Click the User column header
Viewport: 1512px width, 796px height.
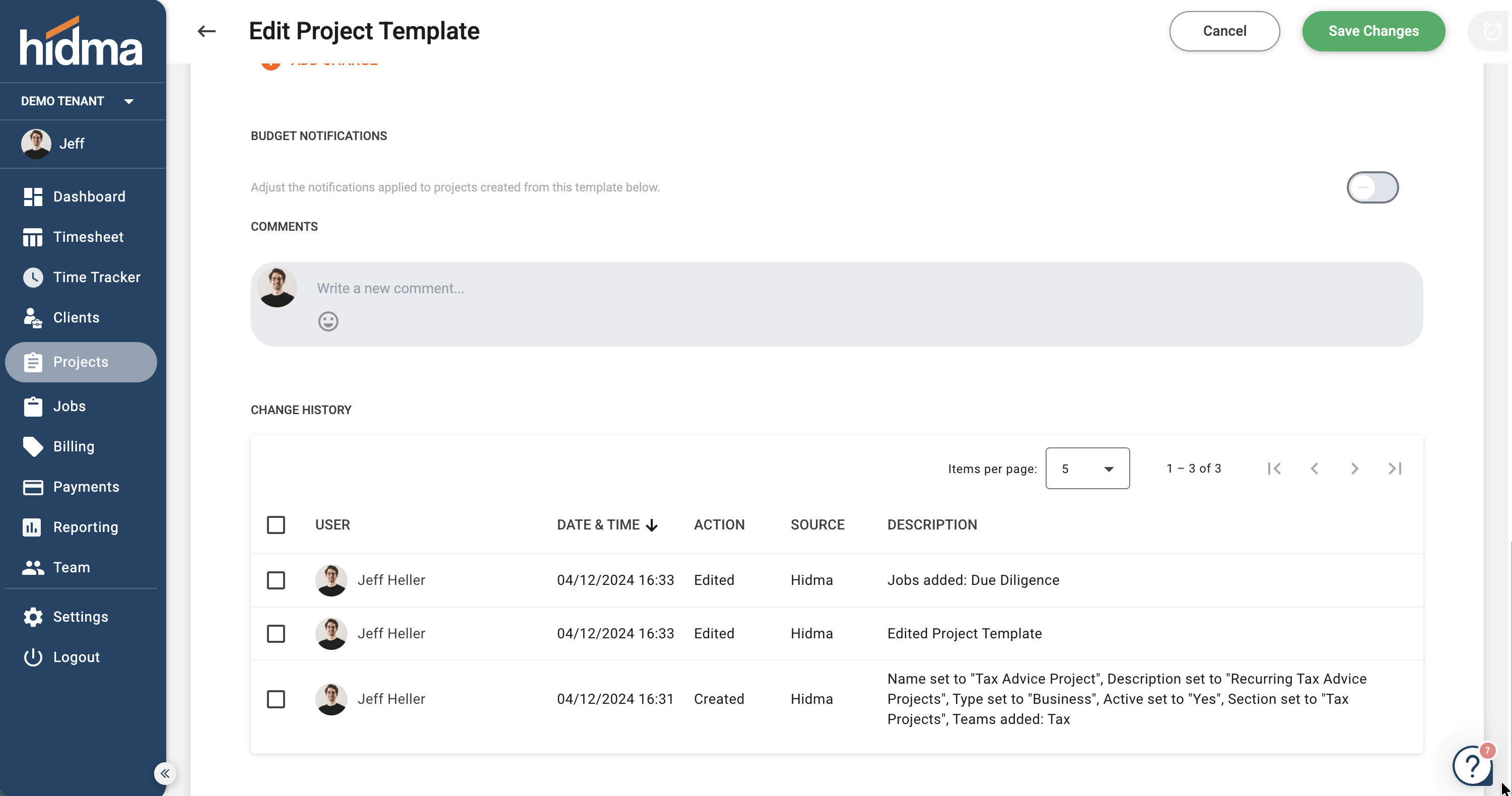pos(332,525)
